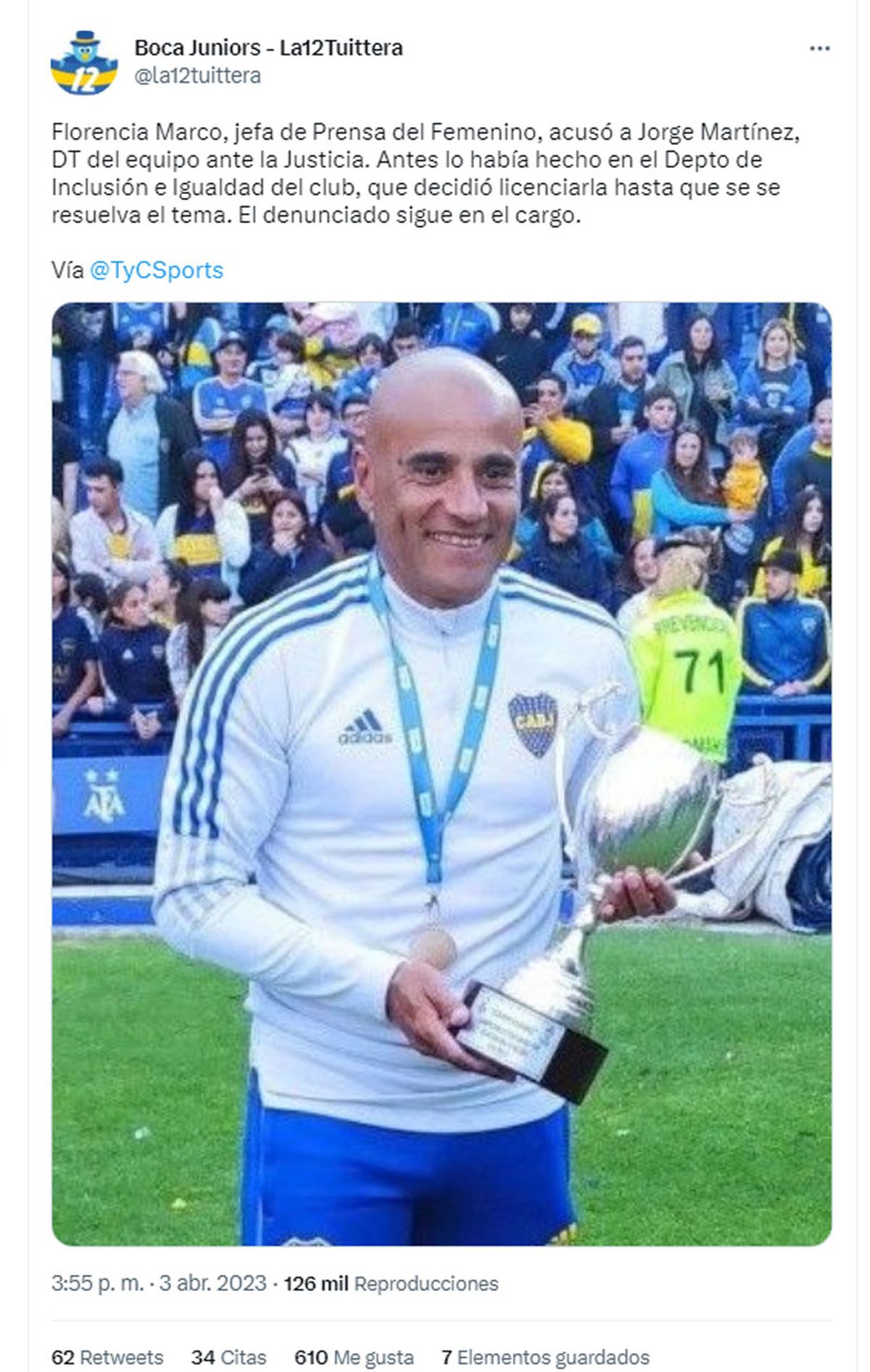
Task: Click the adidas logo on the jacket
Action: [x=365, y=727]
